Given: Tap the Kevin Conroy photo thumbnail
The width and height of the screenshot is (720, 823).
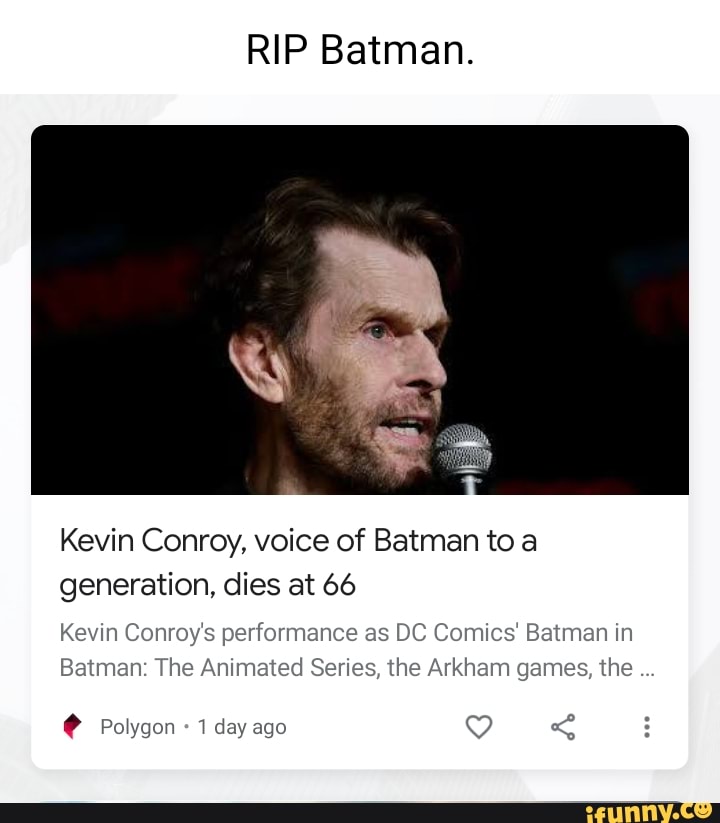Looking at the screenshot, I should [x=360, y=310].
